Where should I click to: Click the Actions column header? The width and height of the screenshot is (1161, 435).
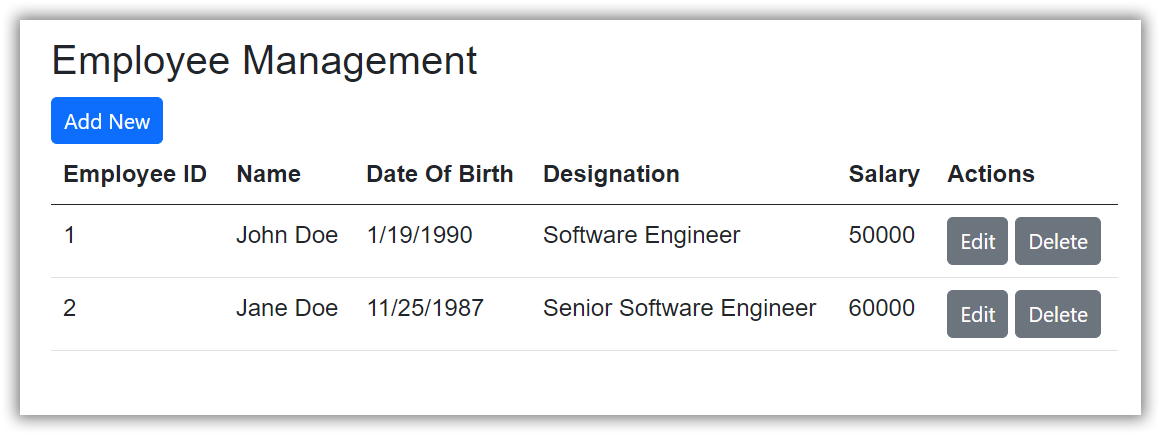tap(990, 174)
